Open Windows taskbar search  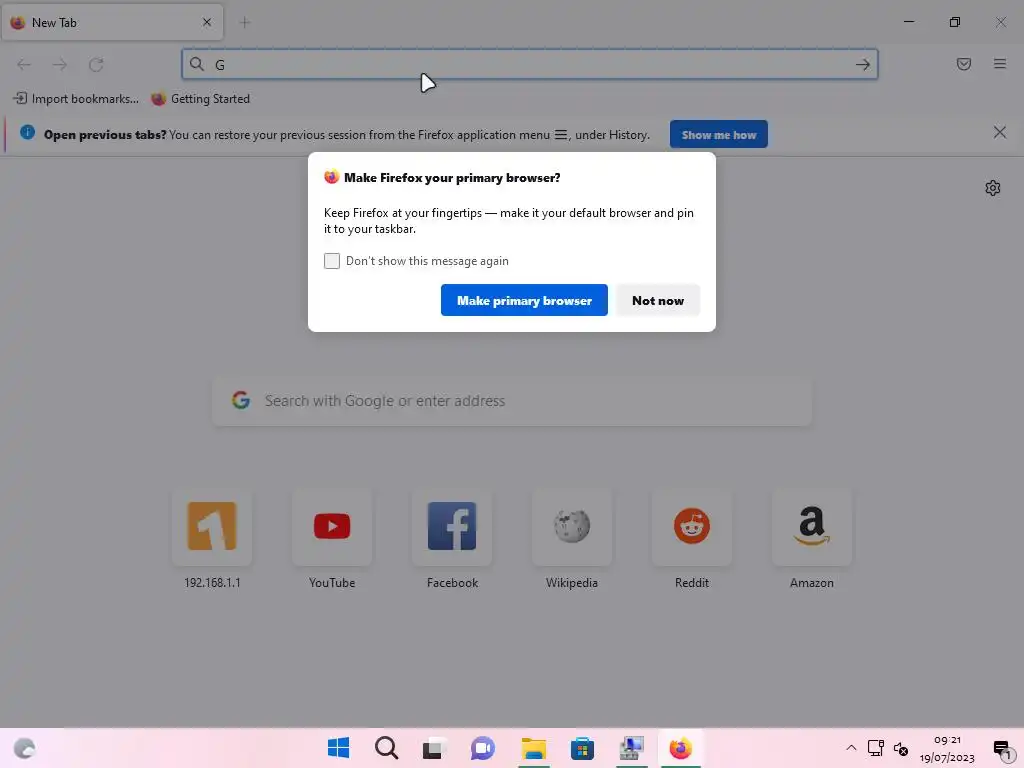pyautogui.click(x=387, y=748)
